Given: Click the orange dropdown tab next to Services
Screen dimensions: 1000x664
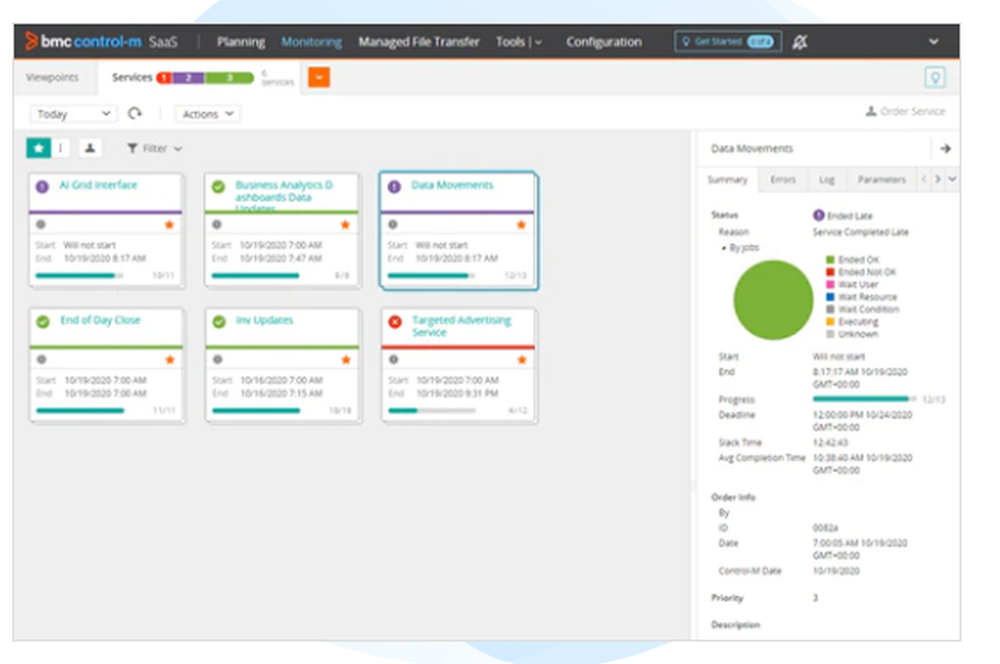Looking at the screenshot, I should (317, 76).
